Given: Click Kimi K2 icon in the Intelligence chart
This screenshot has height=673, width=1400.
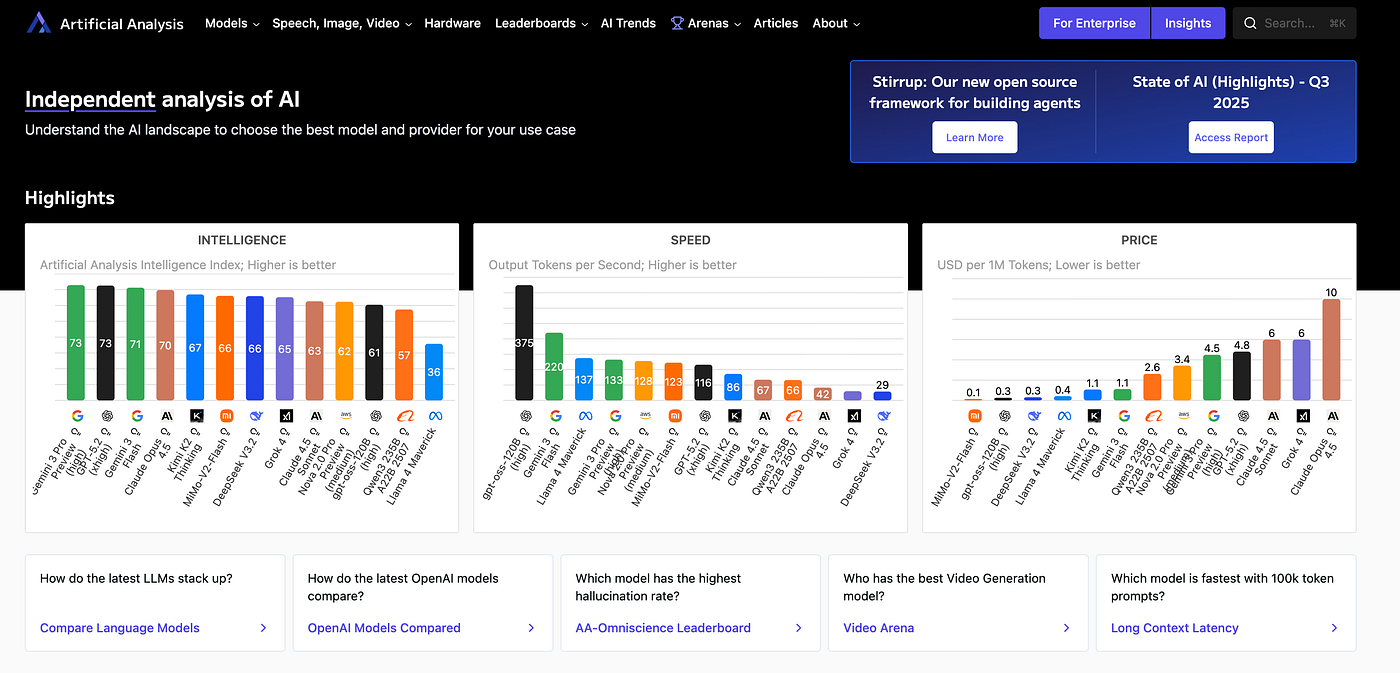Looking at the screenshot, I should 197,416.
